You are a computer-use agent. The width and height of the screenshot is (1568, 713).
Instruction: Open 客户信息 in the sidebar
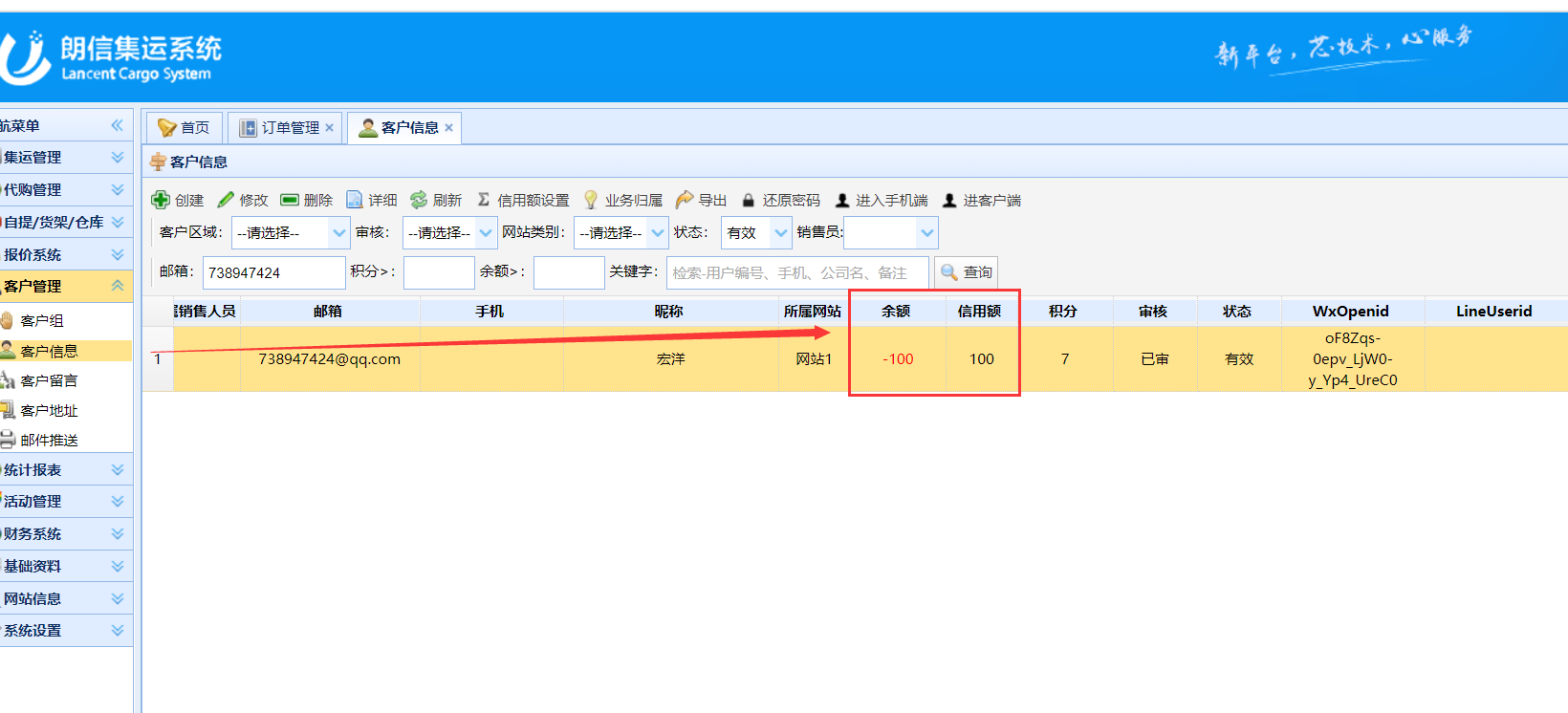pyautogui.click(x=49, y=351)
